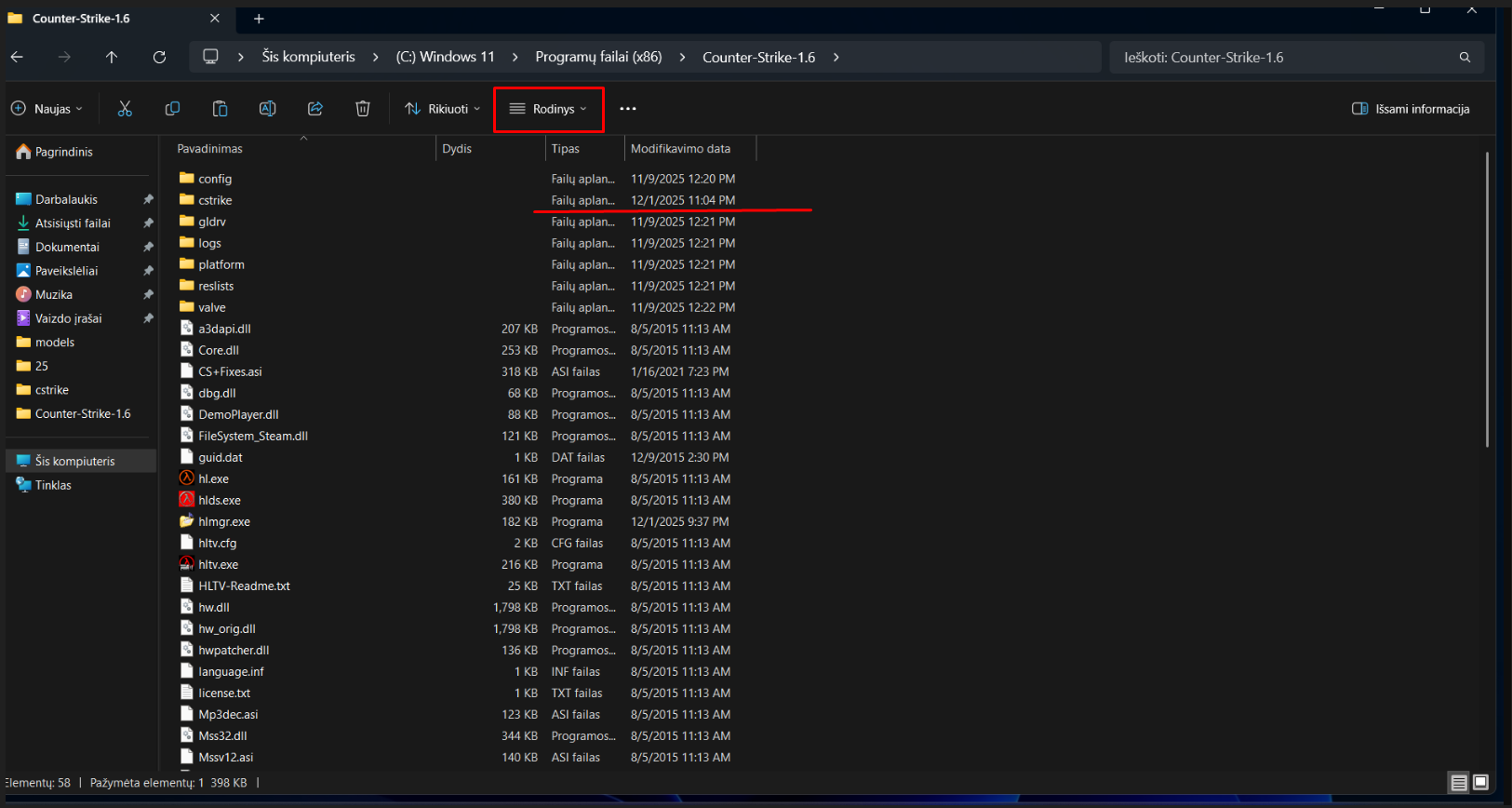Select the hl.exe application icon
This screenshot has height=808, width=1512.
click(x=187, y=478)
